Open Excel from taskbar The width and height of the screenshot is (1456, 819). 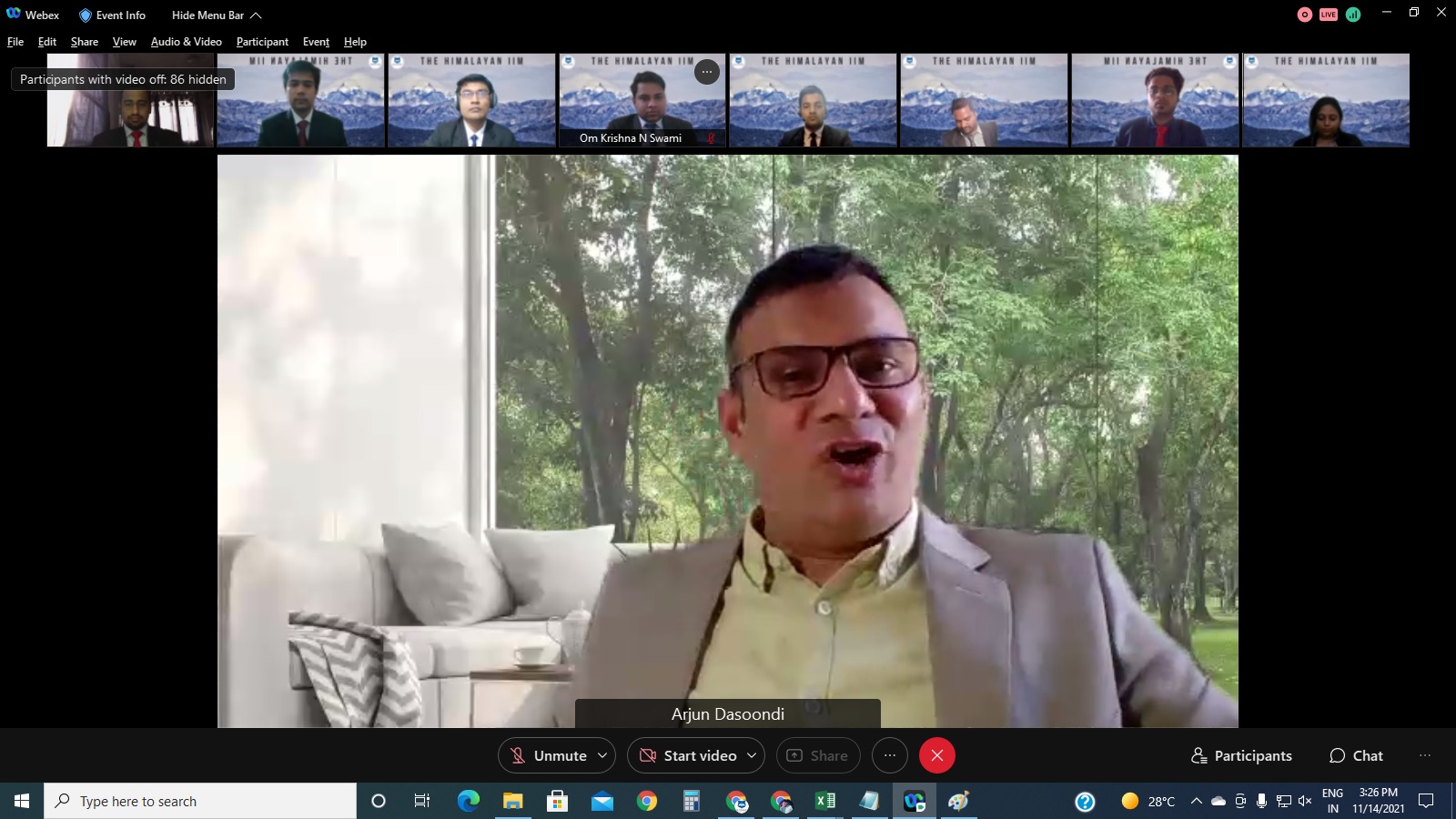tap(825, 801)
